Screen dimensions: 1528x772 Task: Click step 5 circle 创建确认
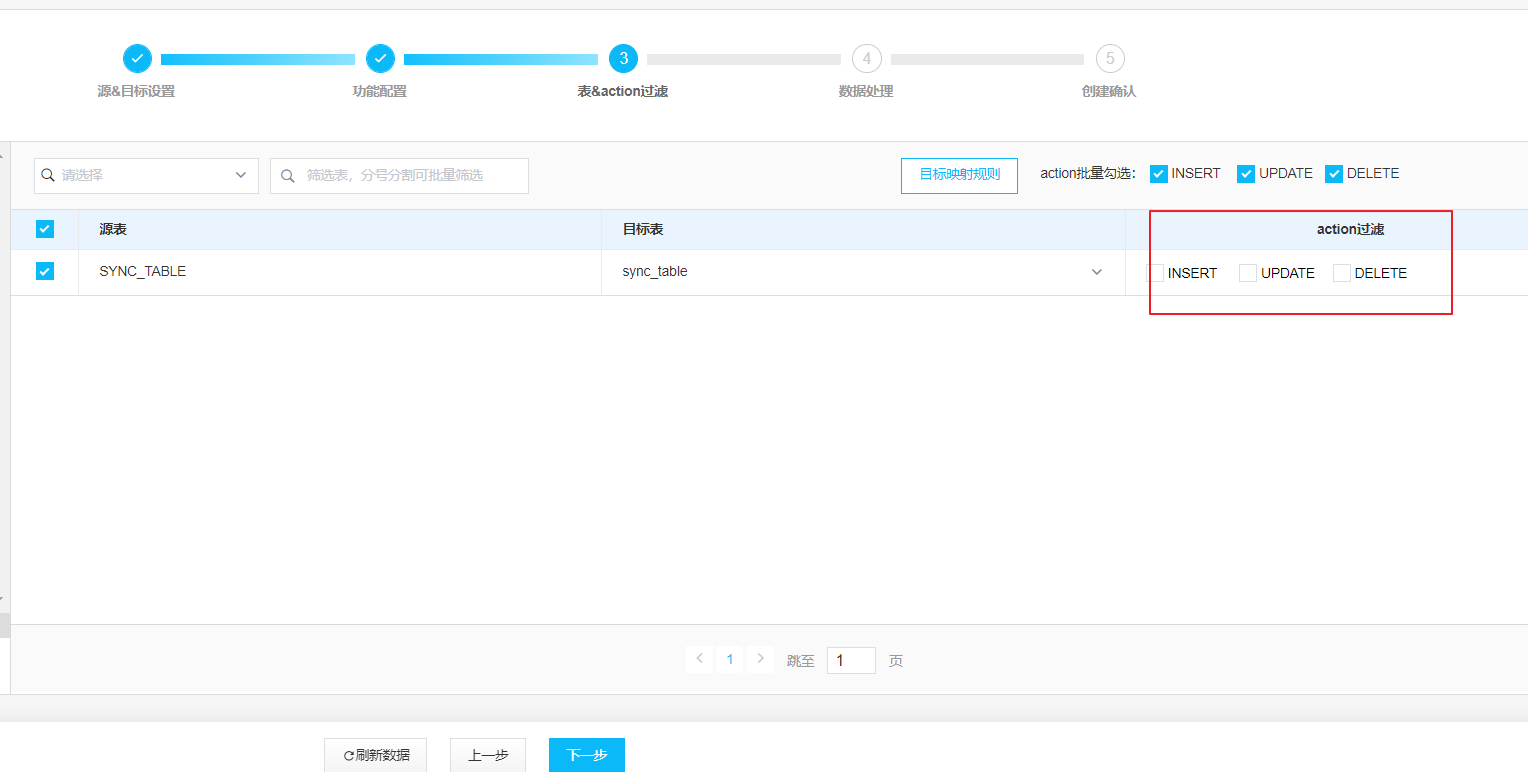(1110, 59)
